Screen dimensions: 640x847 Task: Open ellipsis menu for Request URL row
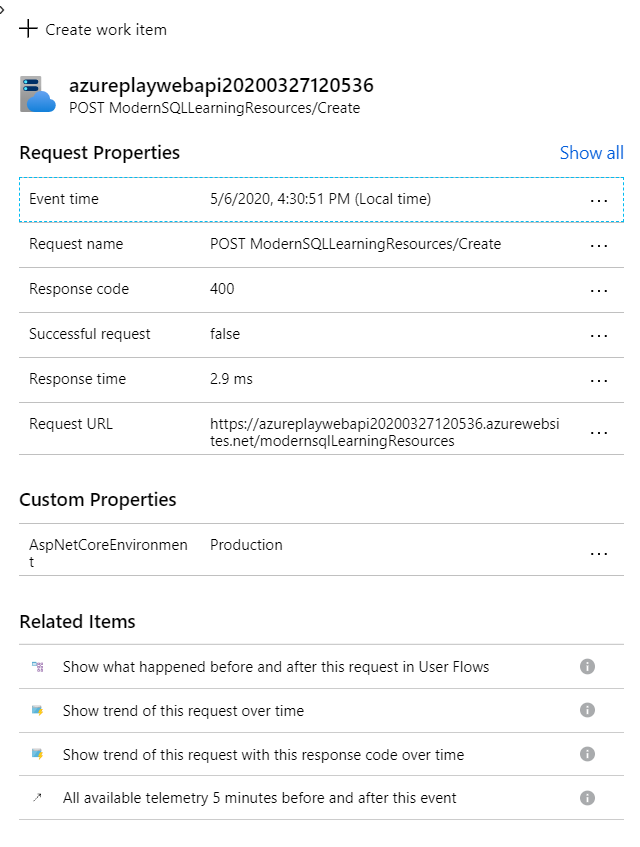[x=599, y=432]
